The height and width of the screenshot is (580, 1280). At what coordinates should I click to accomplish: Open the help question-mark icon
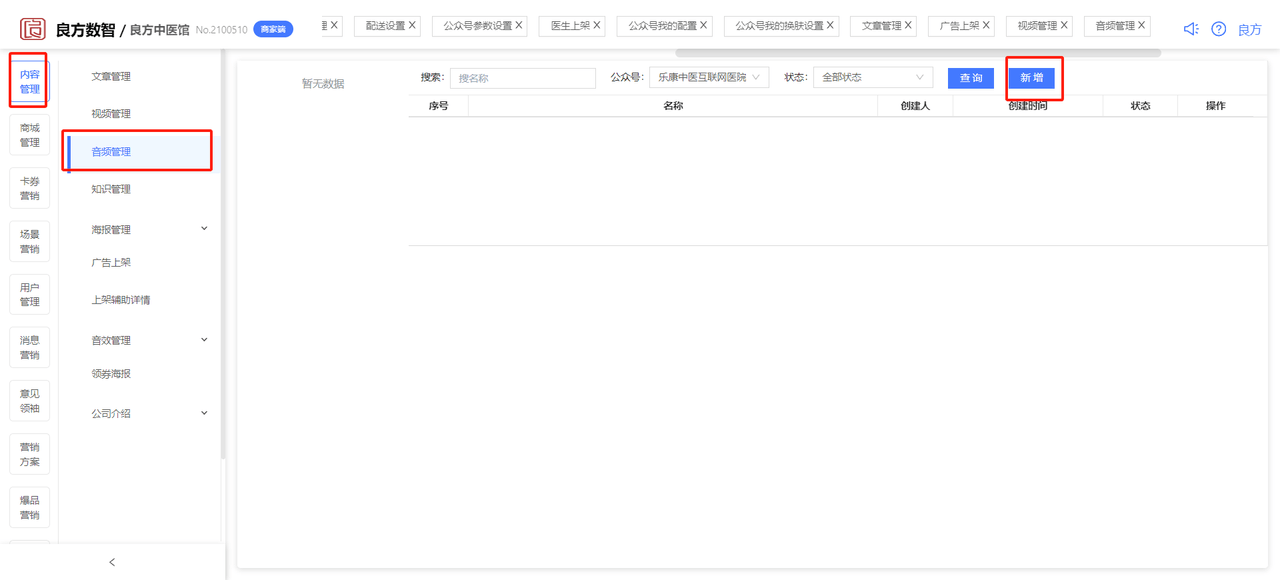coord(1218,29)
